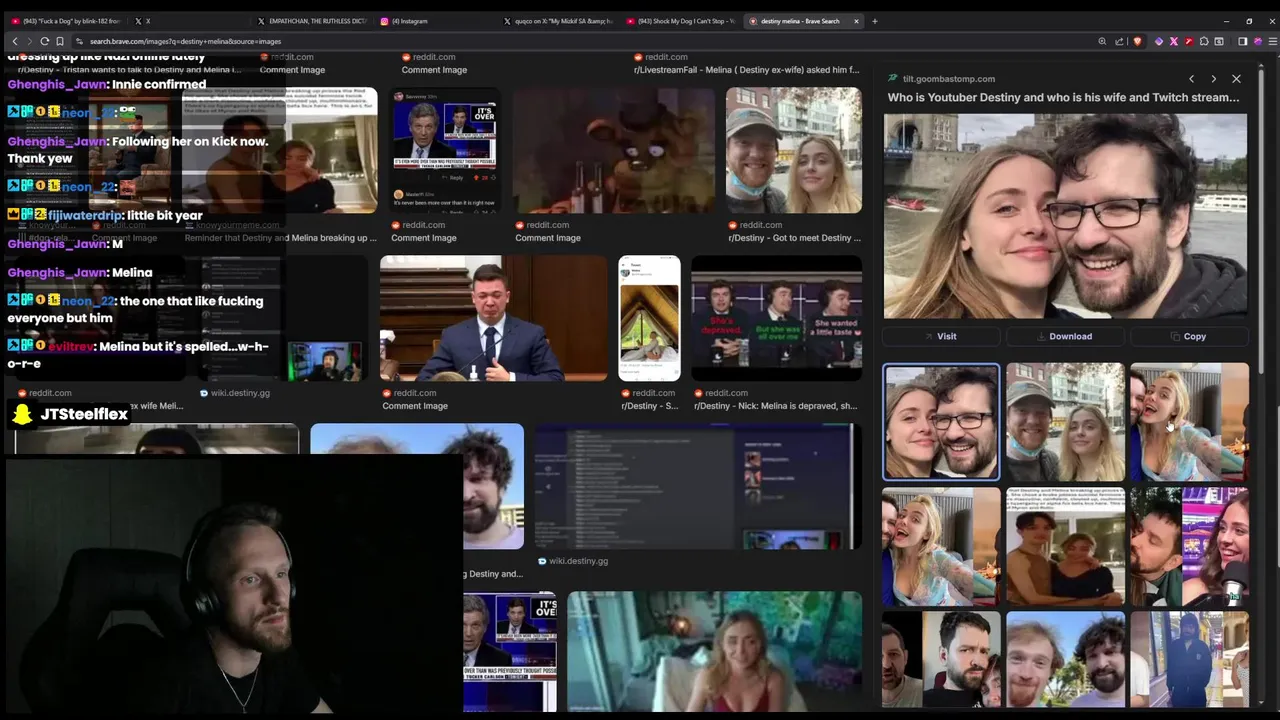
Task: Select related thumbnail of blonde woman in blue top
Action: click(x=1190, y=422)
